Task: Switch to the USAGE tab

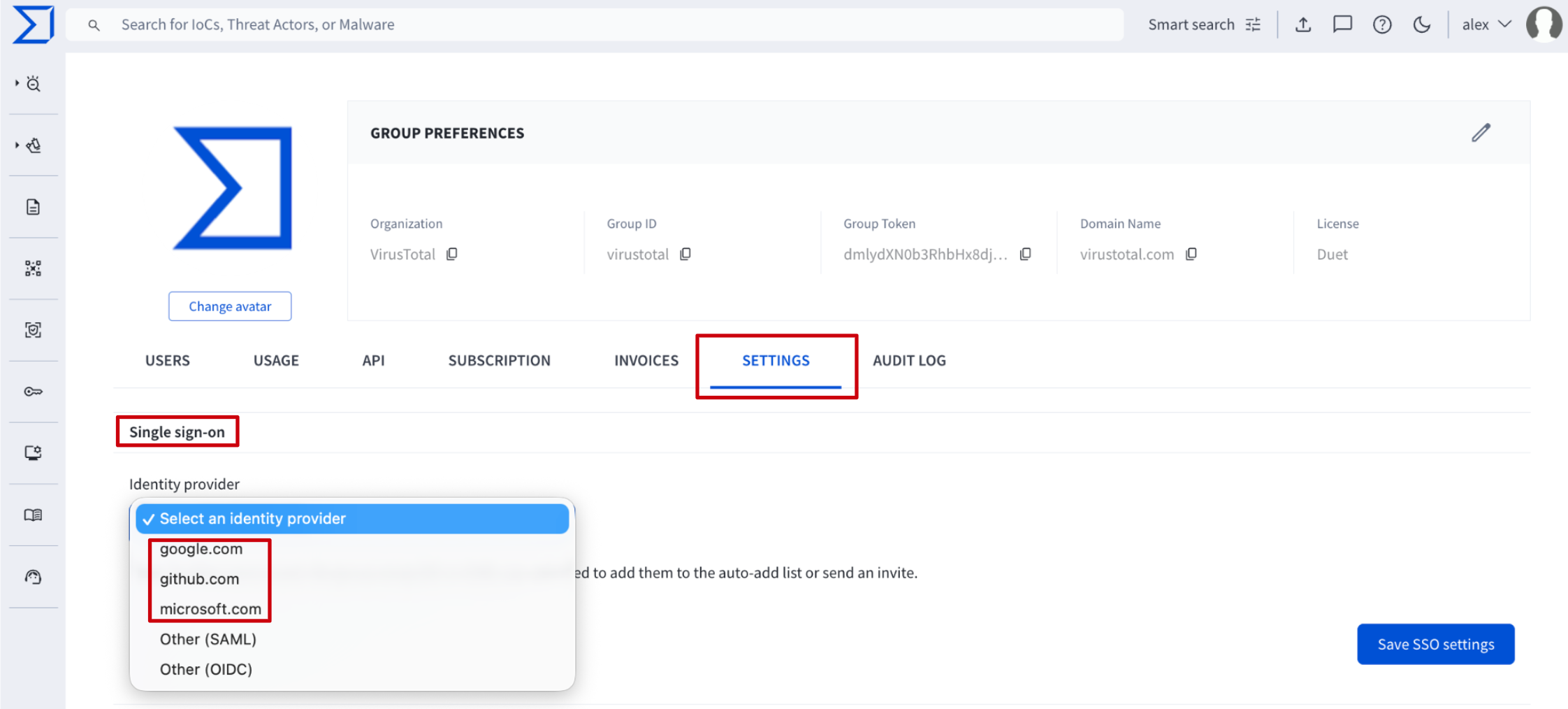Action: (x=276, y=361)
